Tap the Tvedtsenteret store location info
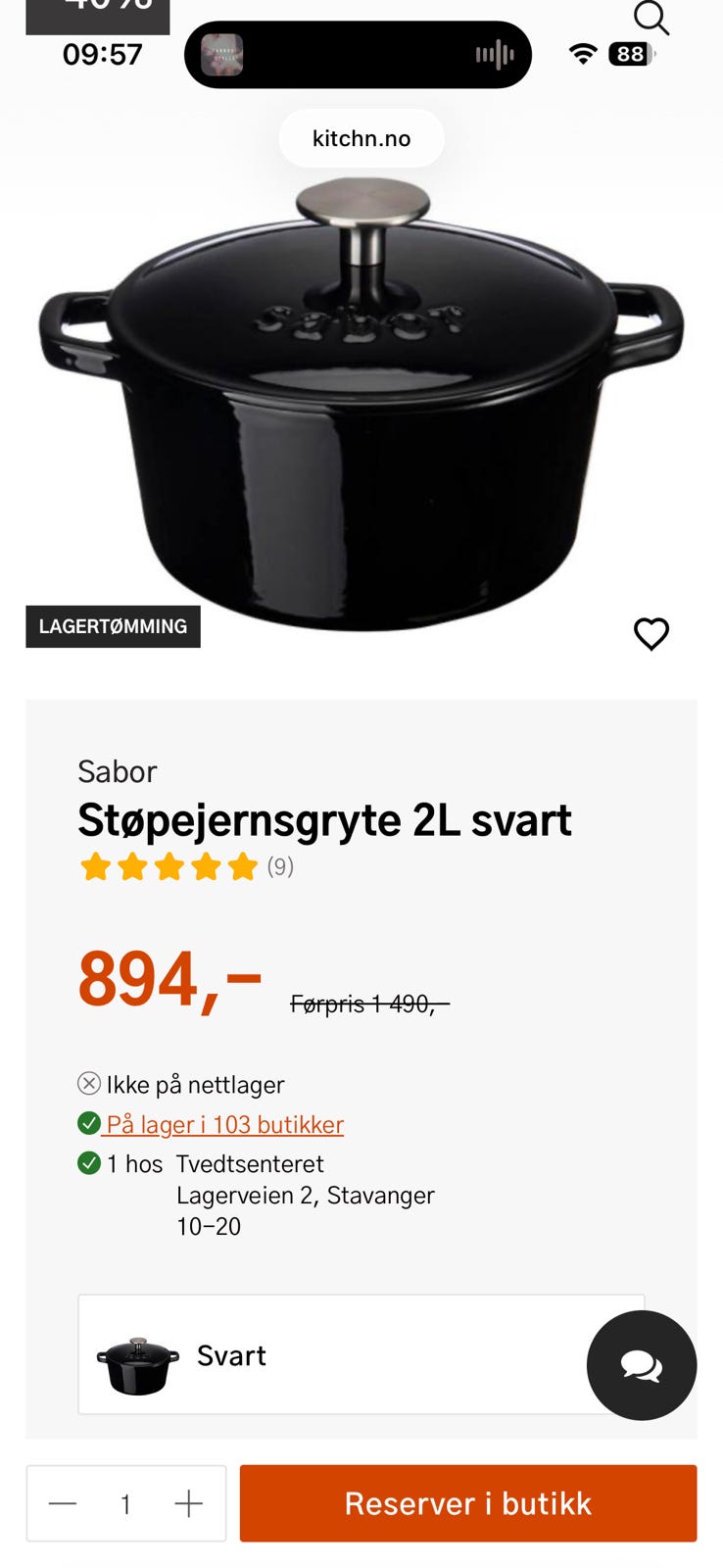This screenshot has width=723, height=1568. click(306, 1195)
